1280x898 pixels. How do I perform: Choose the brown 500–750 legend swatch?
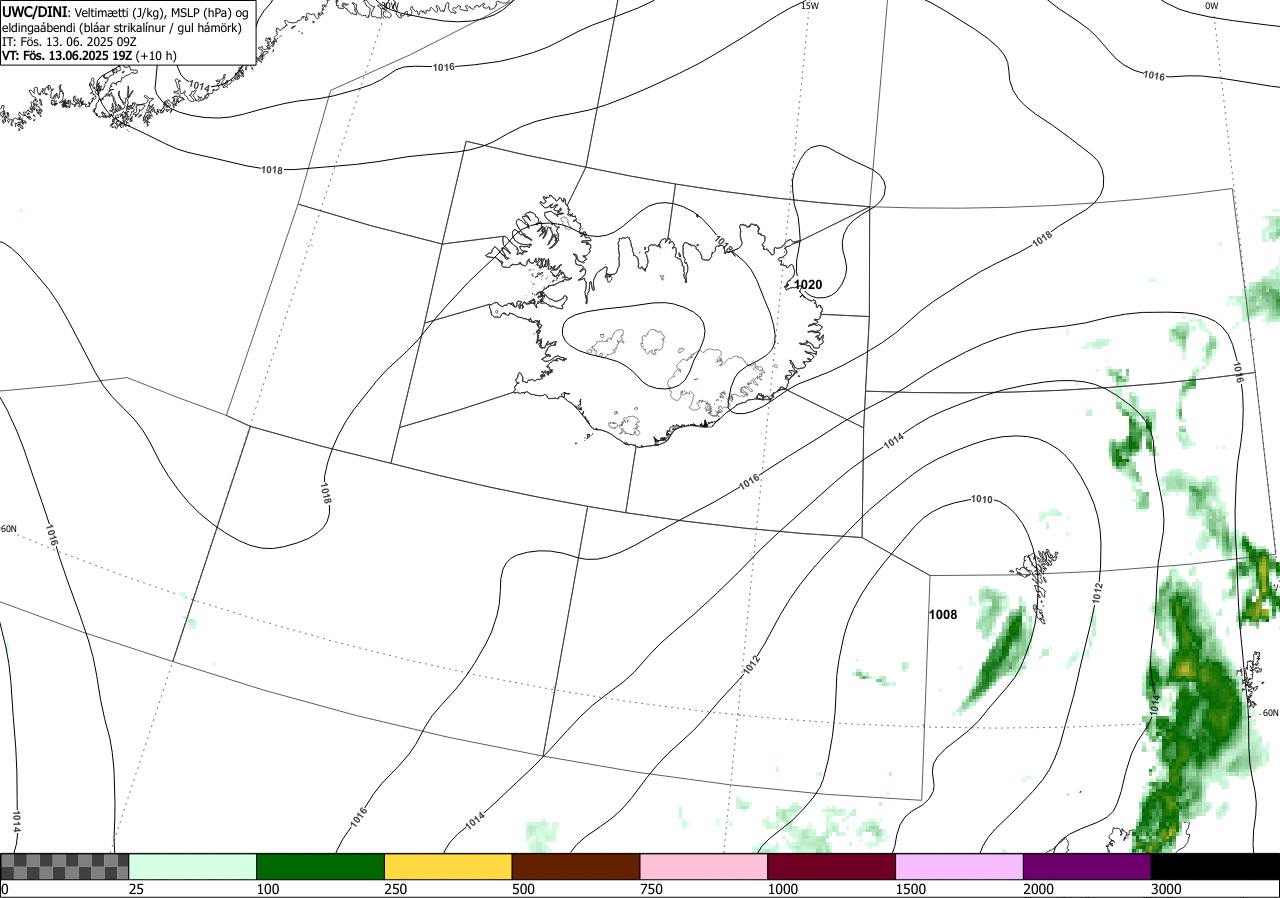(576, 866)
